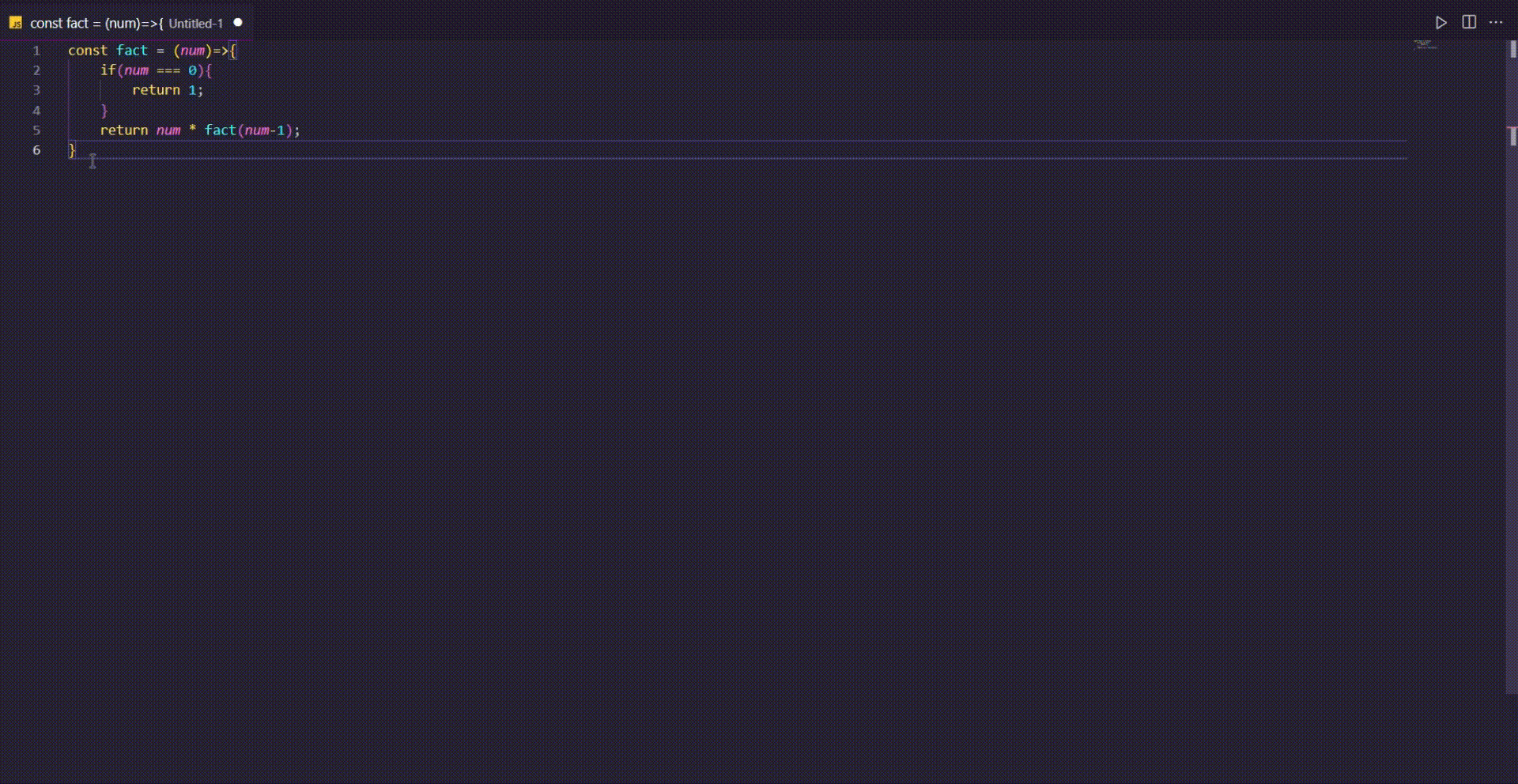Click the JS file icon on the tab
1518x784 pixels.
[15, 23]
